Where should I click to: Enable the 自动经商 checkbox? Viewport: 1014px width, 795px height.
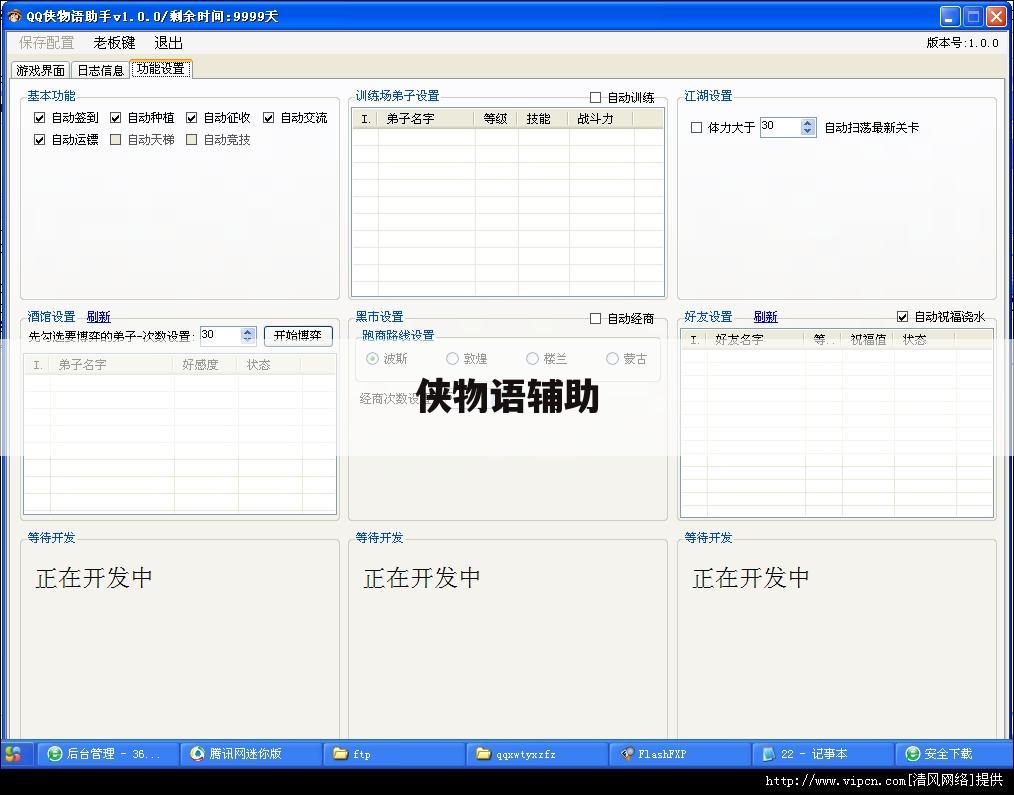point(596,319)
